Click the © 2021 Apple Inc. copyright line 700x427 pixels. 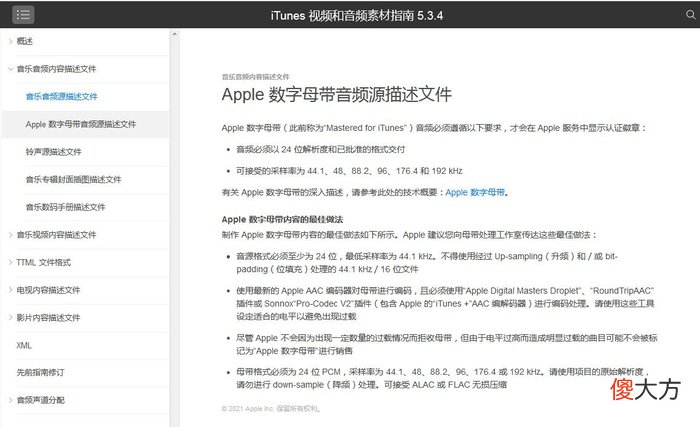271,409
